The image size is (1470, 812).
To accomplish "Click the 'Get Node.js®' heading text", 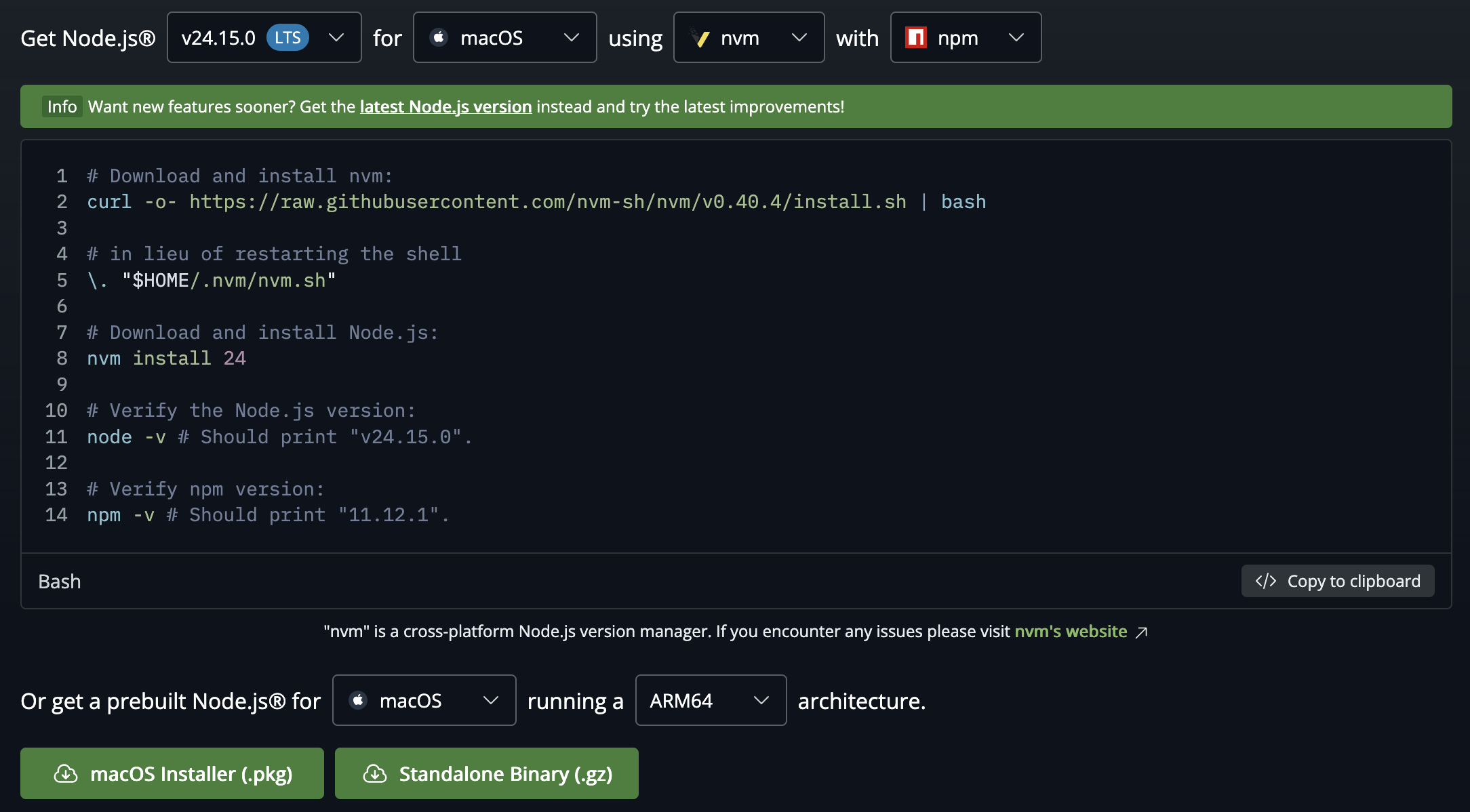I will pyautogui.click(x=88, y=38).
